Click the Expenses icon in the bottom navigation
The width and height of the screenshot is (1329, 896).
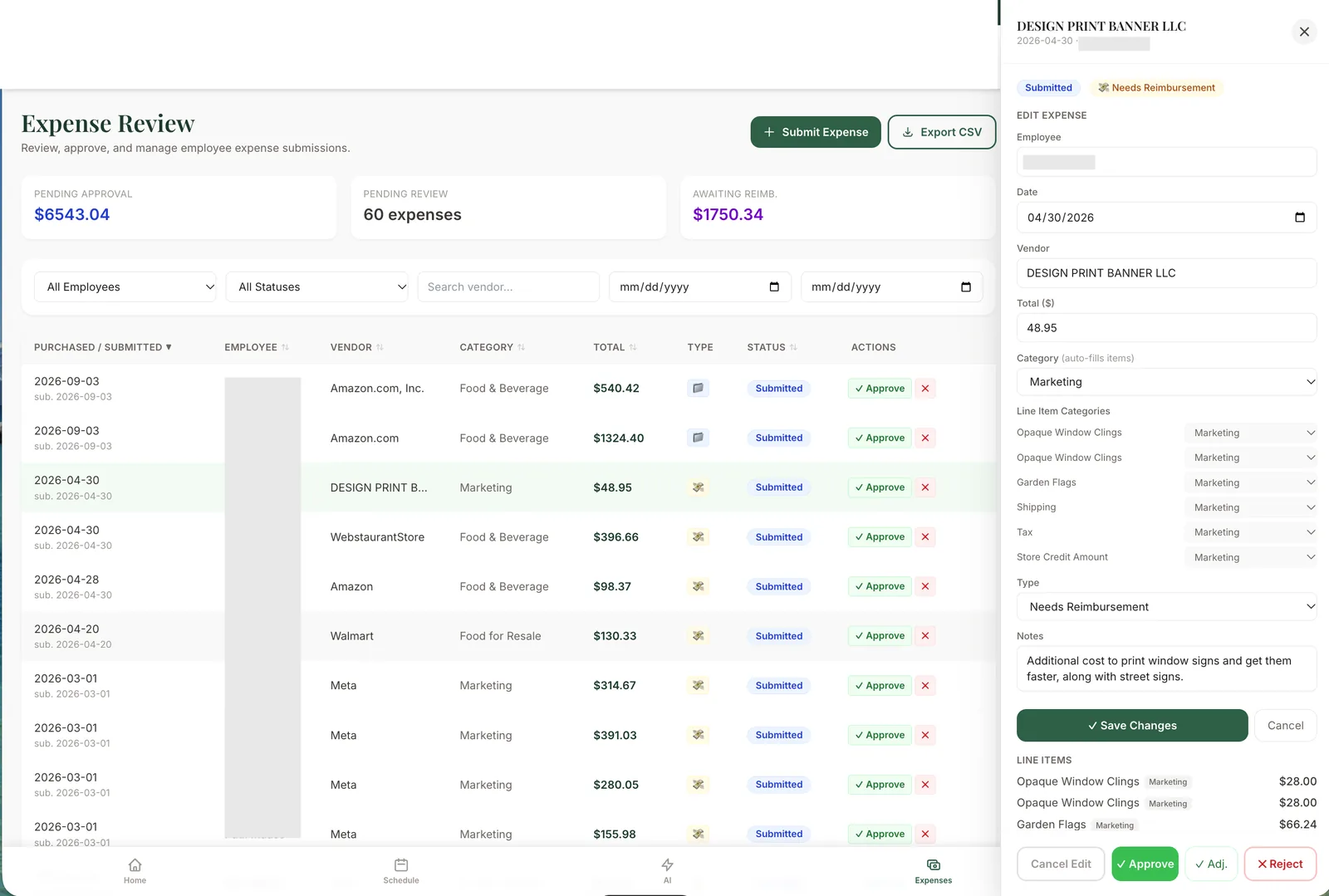pyautogui.click(x=934, y=865)
